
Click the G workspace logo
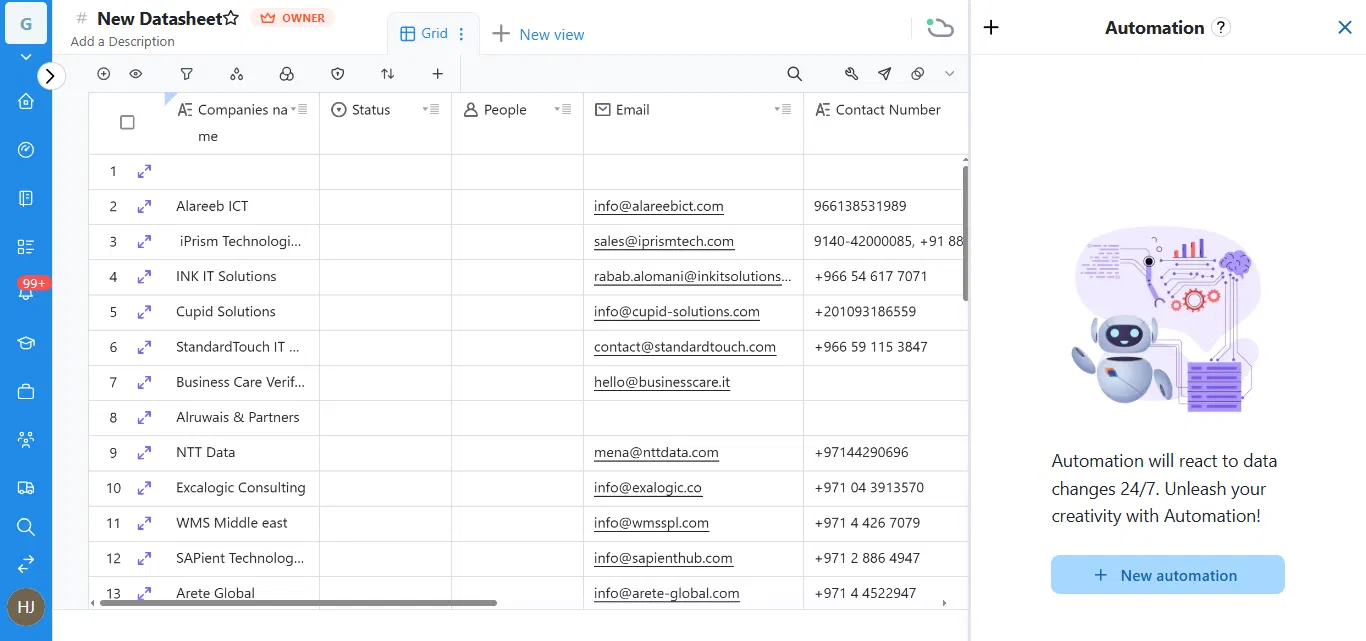(26, 23)
